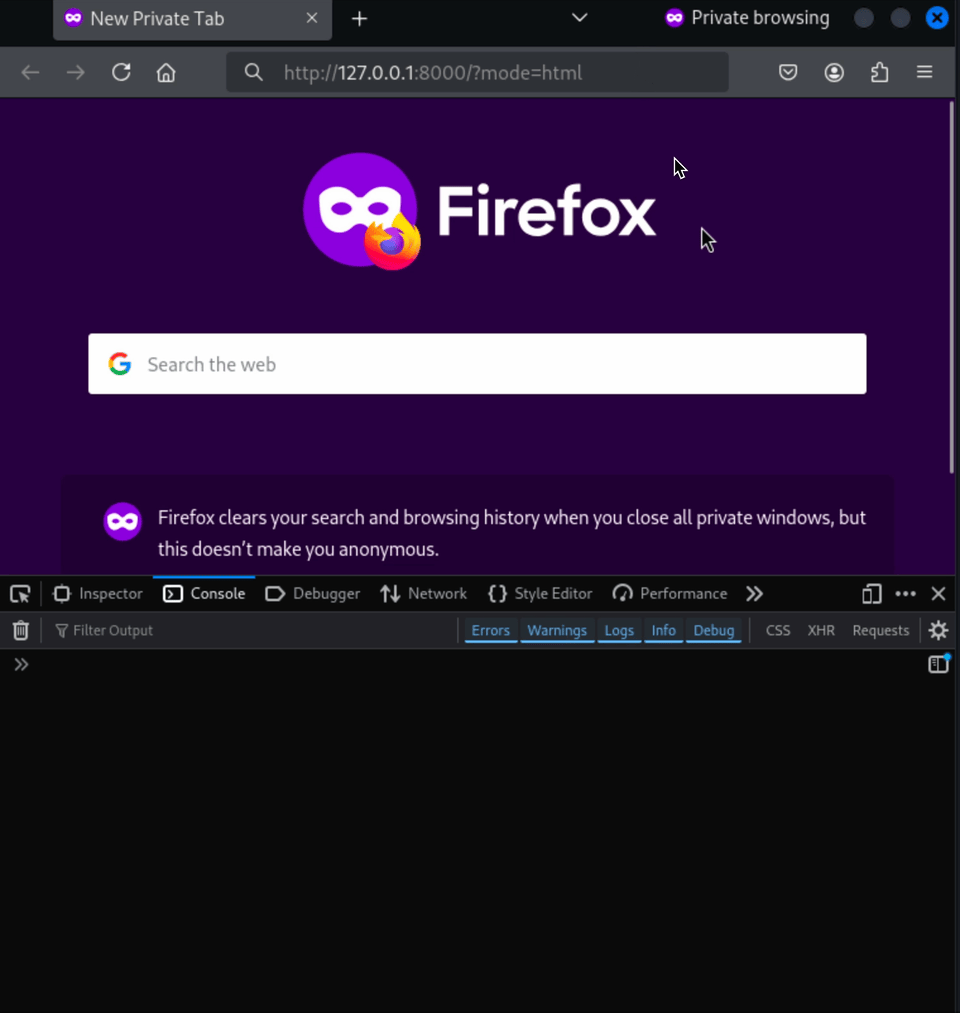Viewport: 960px width, 1013px height.
Task: Expand the hidden DevTools panels chevron
Action: (x=754, y=593)
